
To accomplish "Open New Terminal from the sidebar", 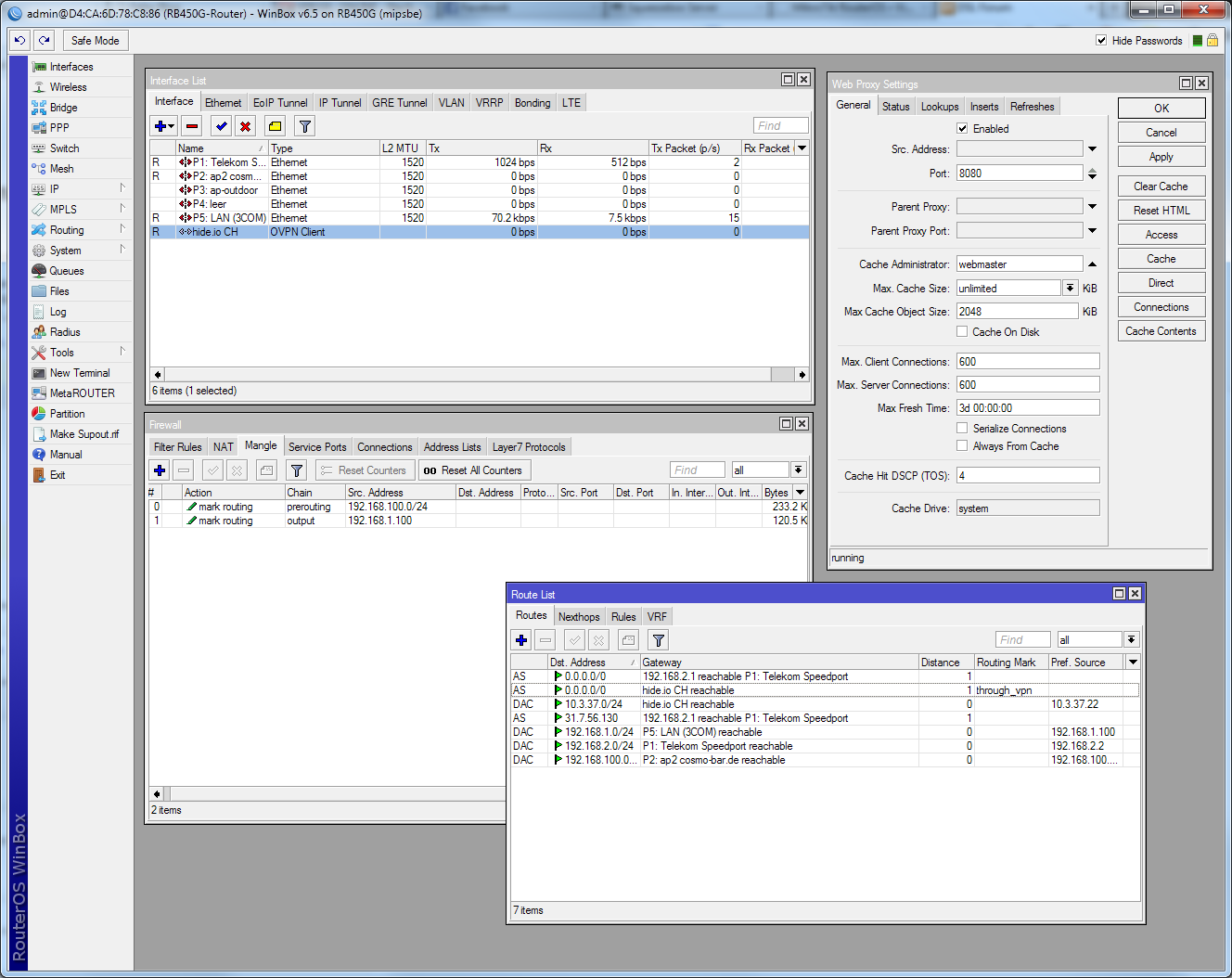I will click(70, 372).
